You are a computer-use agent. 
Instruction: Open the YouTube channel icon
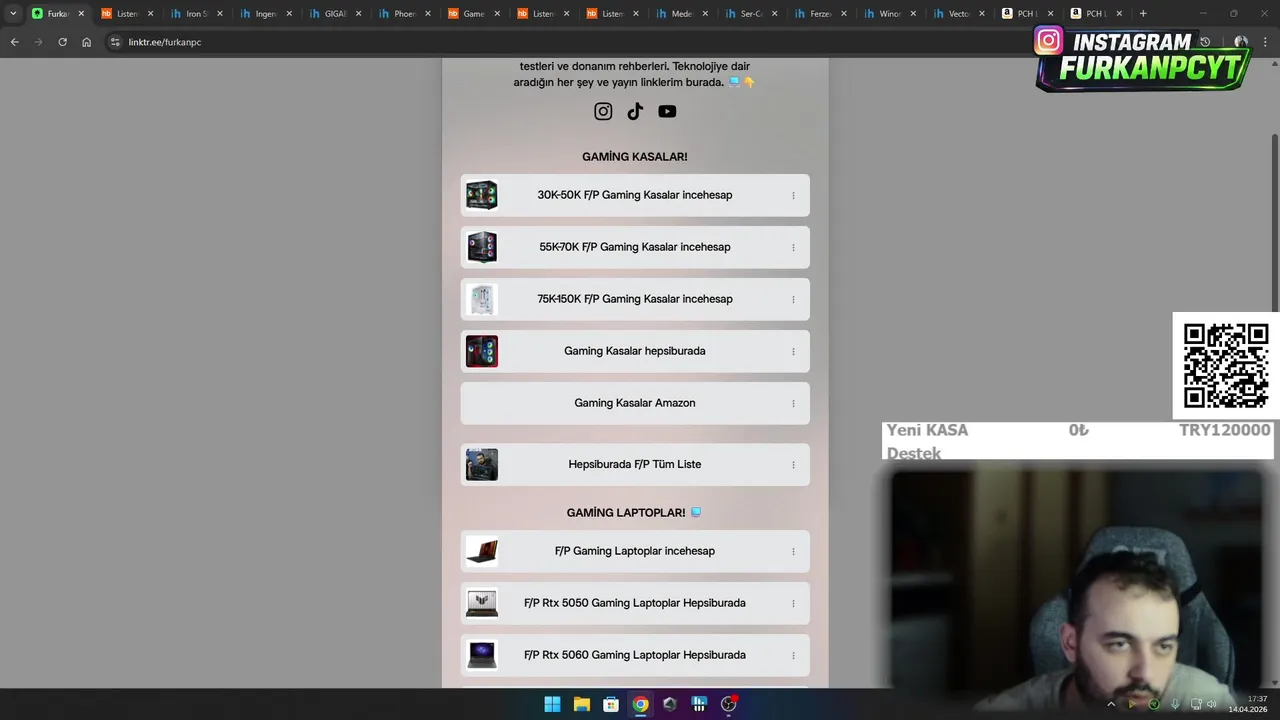pyautogui.click(x=667, y=111)
